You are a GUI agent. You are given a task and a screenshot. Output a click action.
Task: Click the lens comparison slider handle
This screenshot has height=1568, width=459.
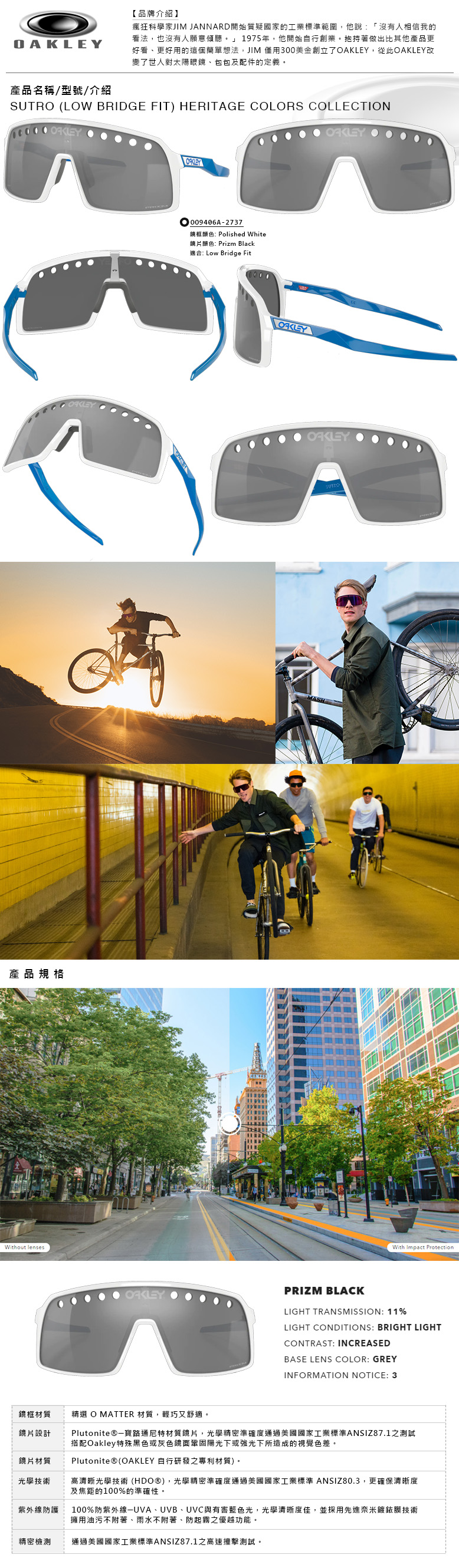(230, 1124)
